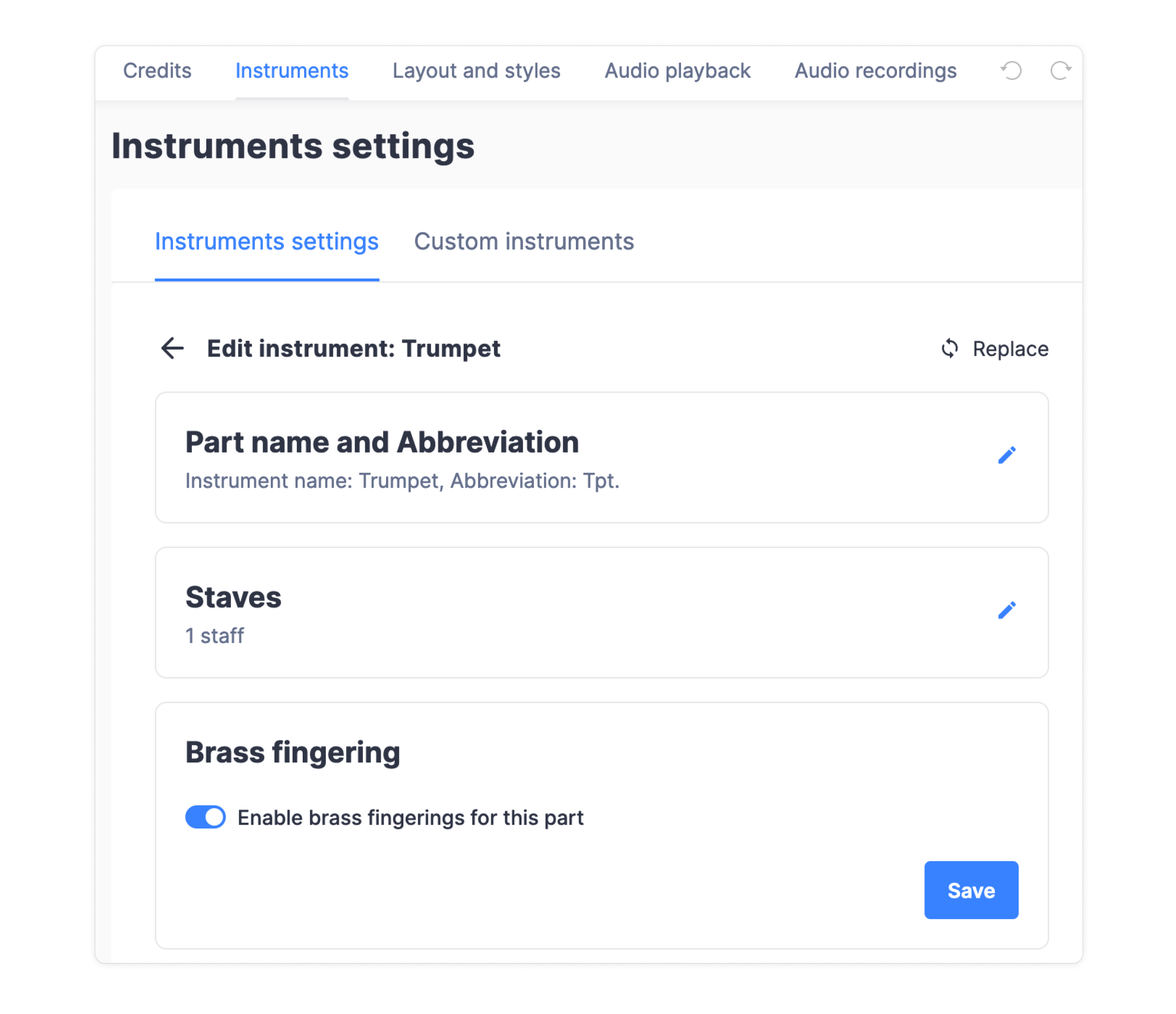The image size is (1176, 1014).
Task: Switch to Custom instruments sub-tab
Action: (x=524, y=242)
